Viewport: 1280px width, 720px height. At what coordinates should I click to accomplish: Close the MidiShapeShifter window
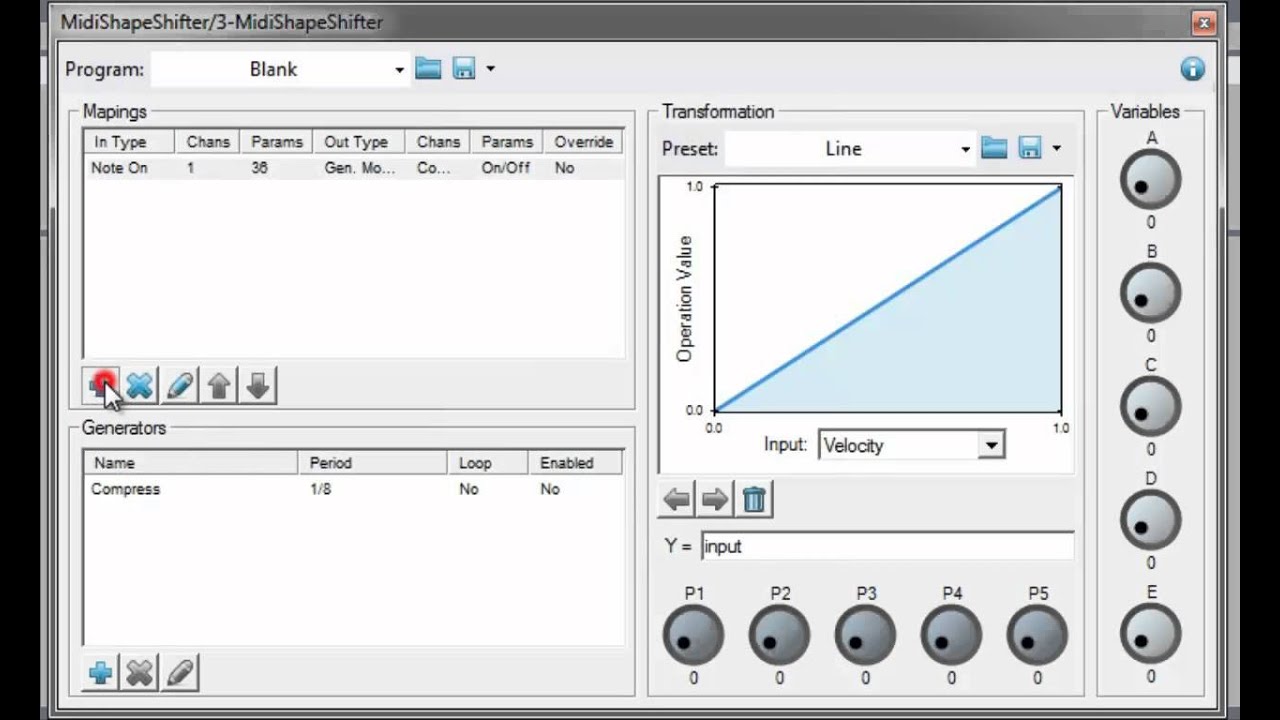[1203, 22]
